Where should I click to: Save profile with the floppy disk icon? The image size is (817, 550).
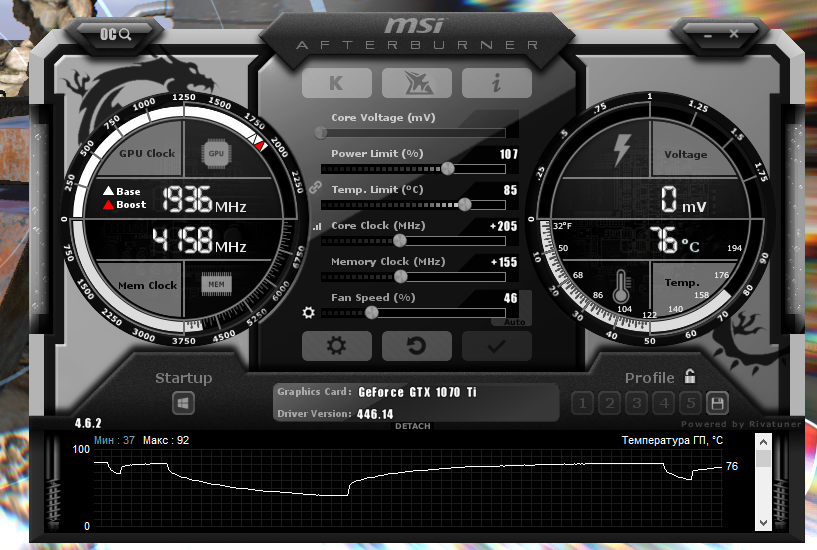point(717,403)
